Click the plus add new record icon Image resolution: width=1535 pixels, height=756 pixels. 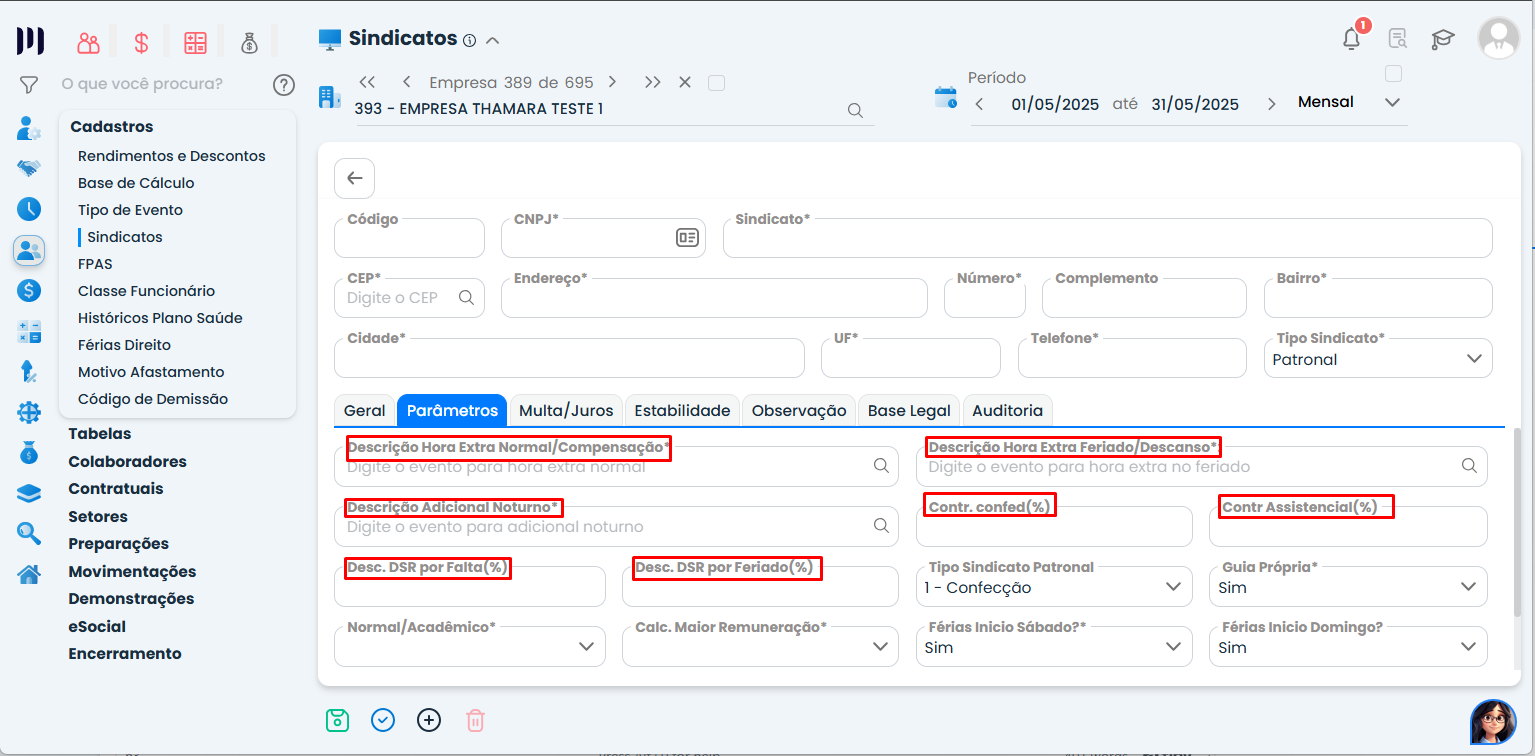pyautogui.click(x=429, y=720)
